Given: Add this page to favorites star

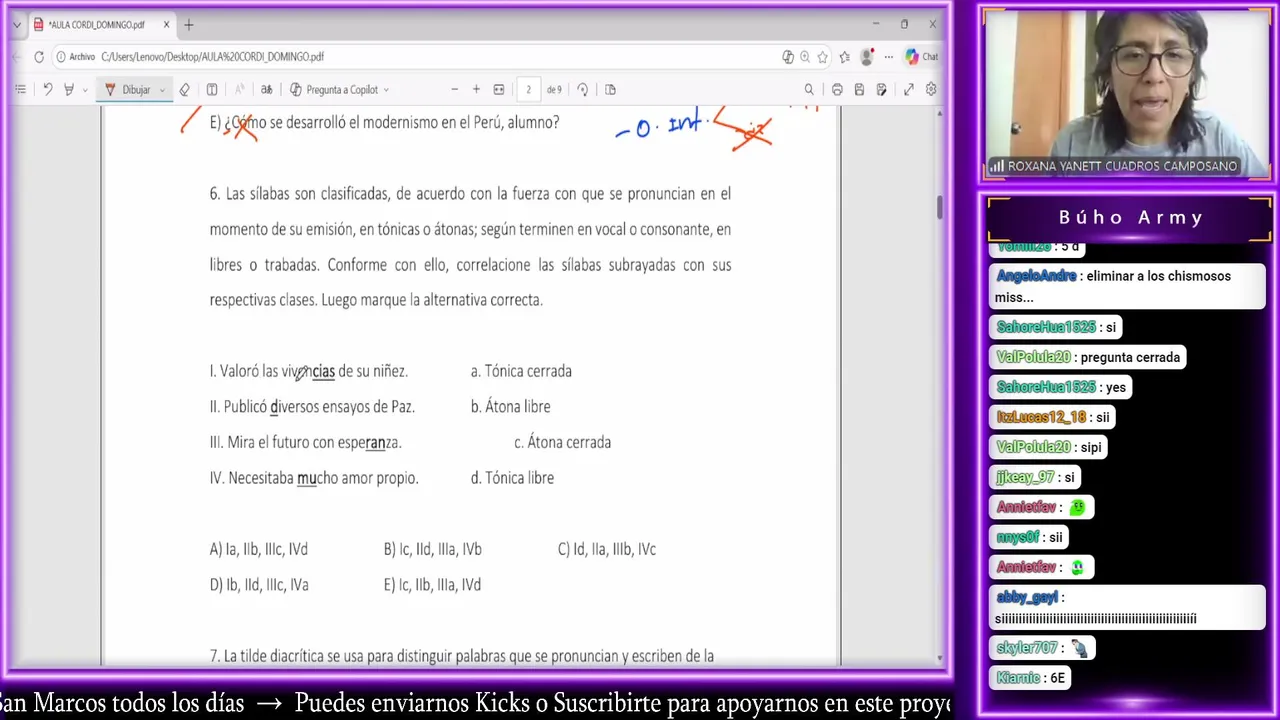Looking at the screenshot, I should pyautogui.click(x=823, y=57).
